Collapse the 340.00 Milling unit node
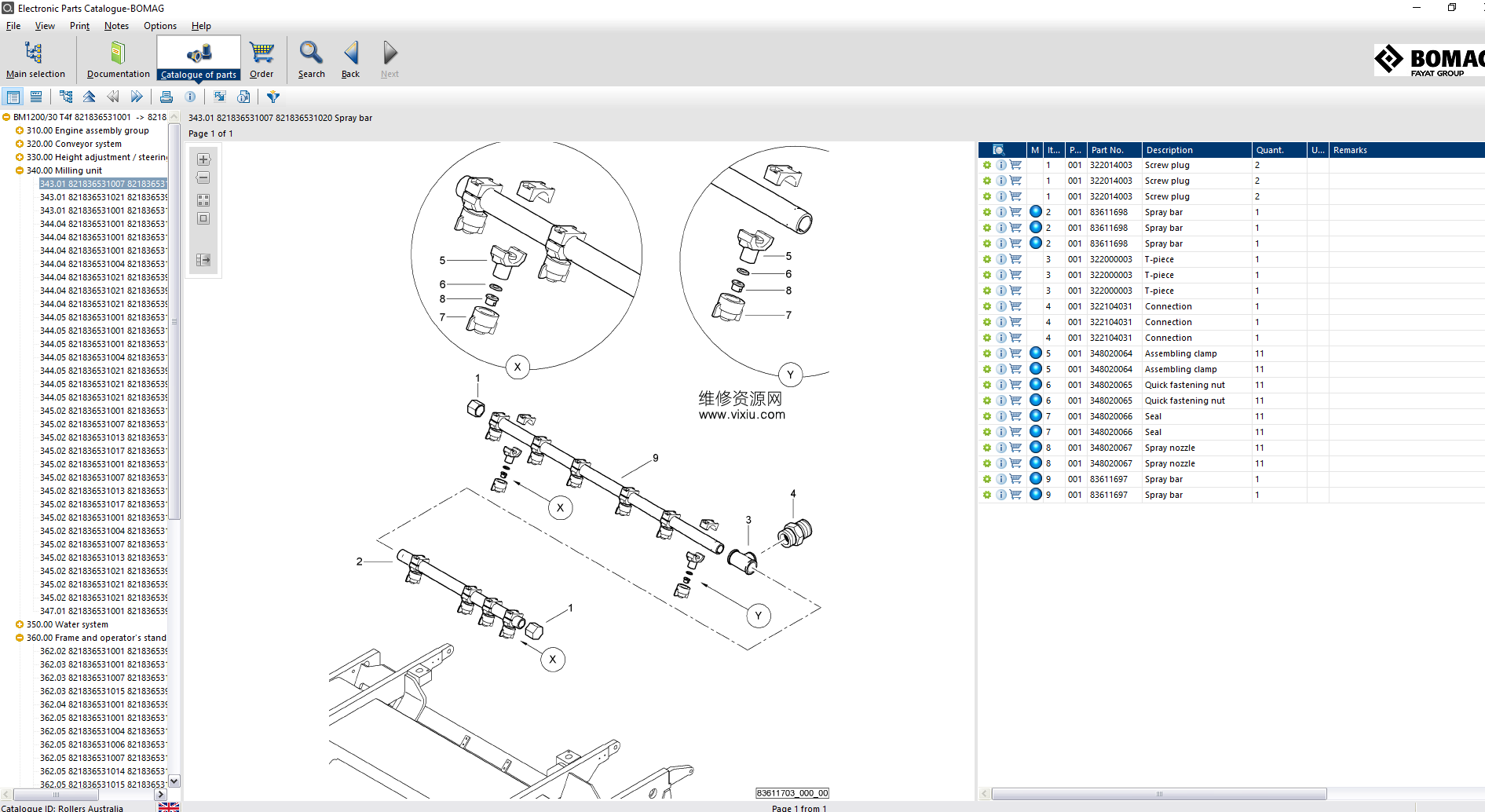 pos(20,170)
